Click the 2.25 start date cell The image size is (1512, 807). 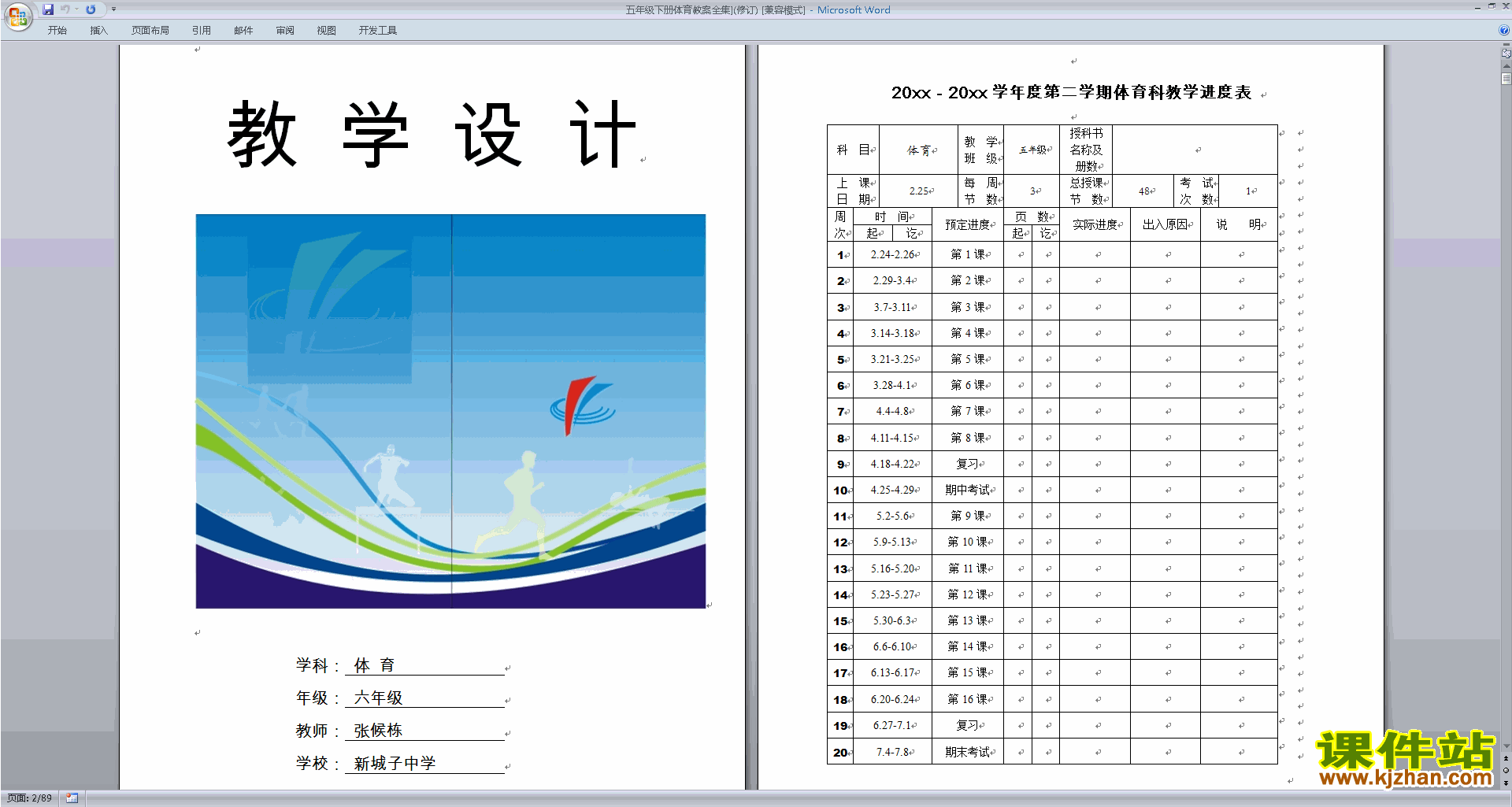click(919, 191)
